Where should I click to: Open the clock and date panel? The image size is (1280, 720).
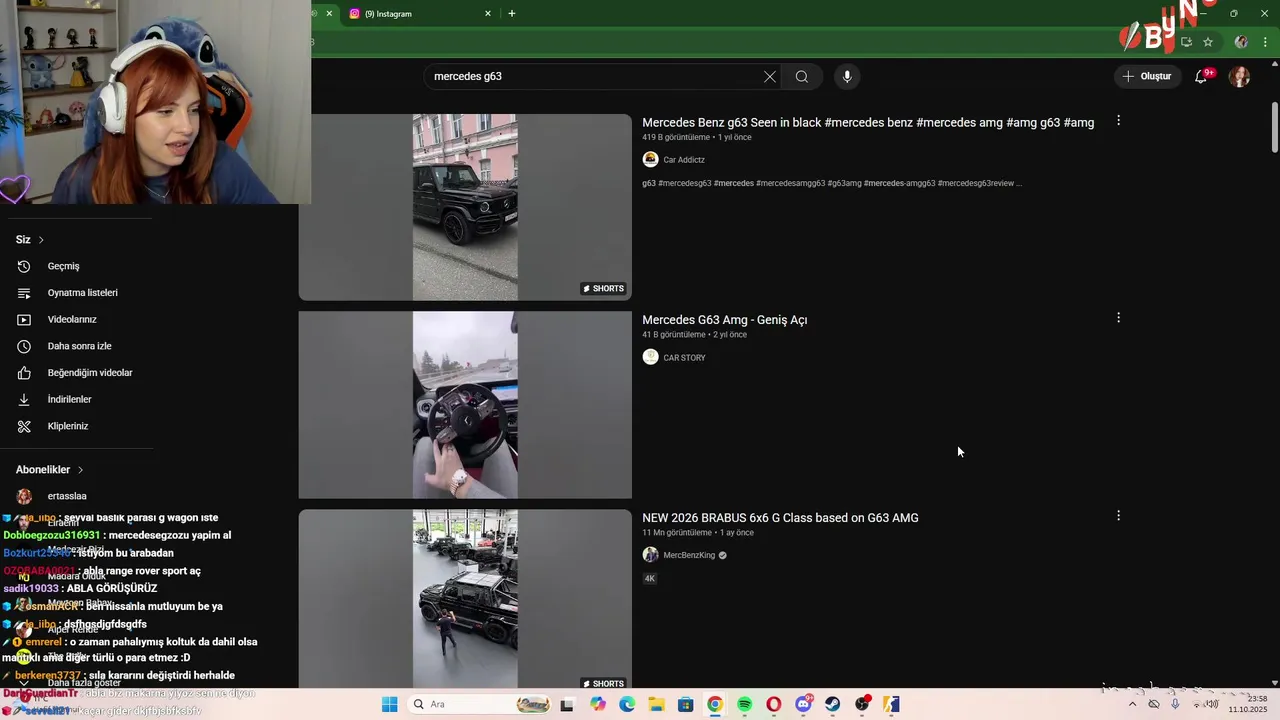pyautogui.click(x=1247, y=704)
